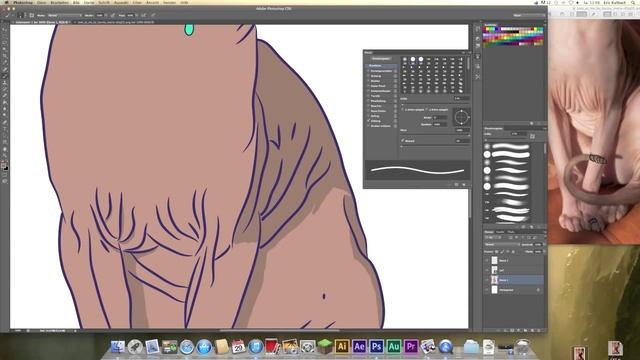Toggle Brush panel button in options bar
640x360 pixels.
[x=32, y=15]
